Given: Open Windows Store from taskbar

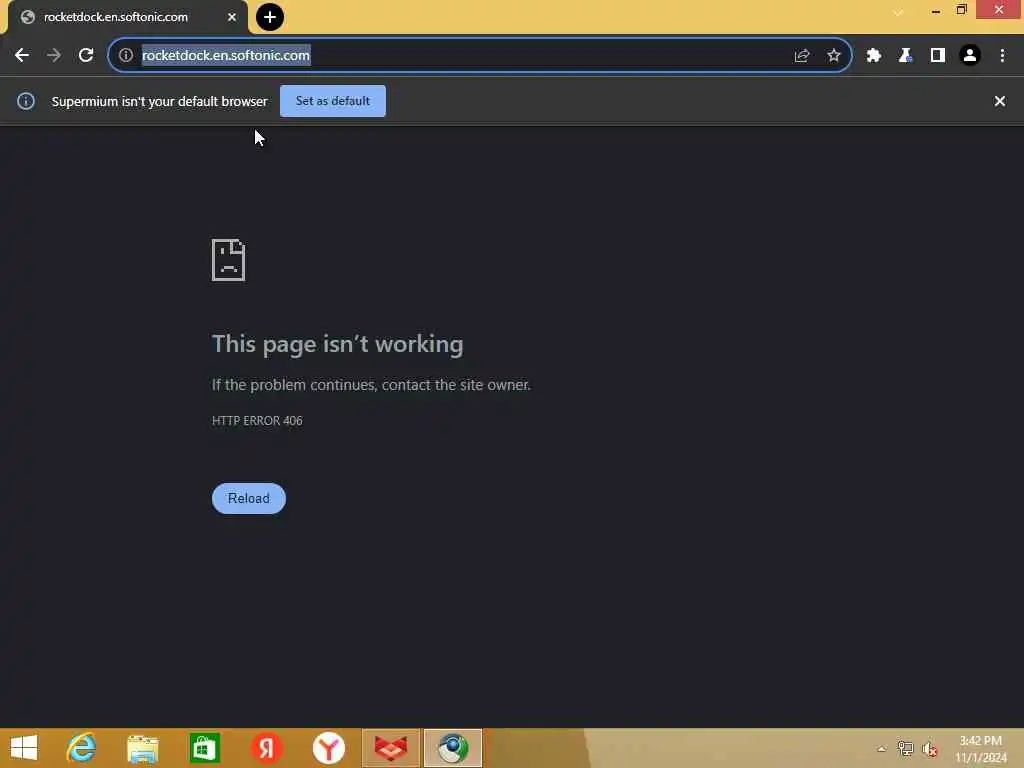Looking at the screenshot, I should pos(204,748).
